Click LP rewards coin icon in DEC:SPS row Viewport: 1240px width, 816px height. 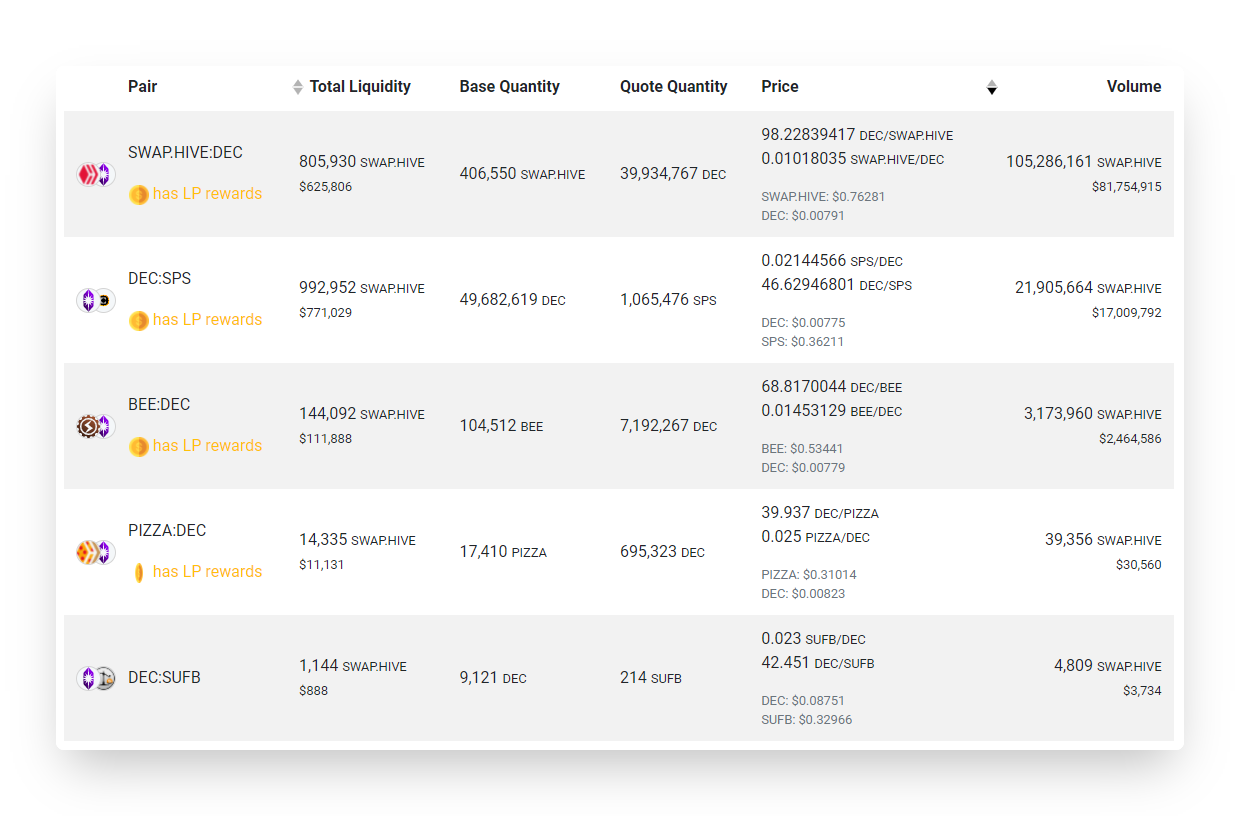pos(139,320)
